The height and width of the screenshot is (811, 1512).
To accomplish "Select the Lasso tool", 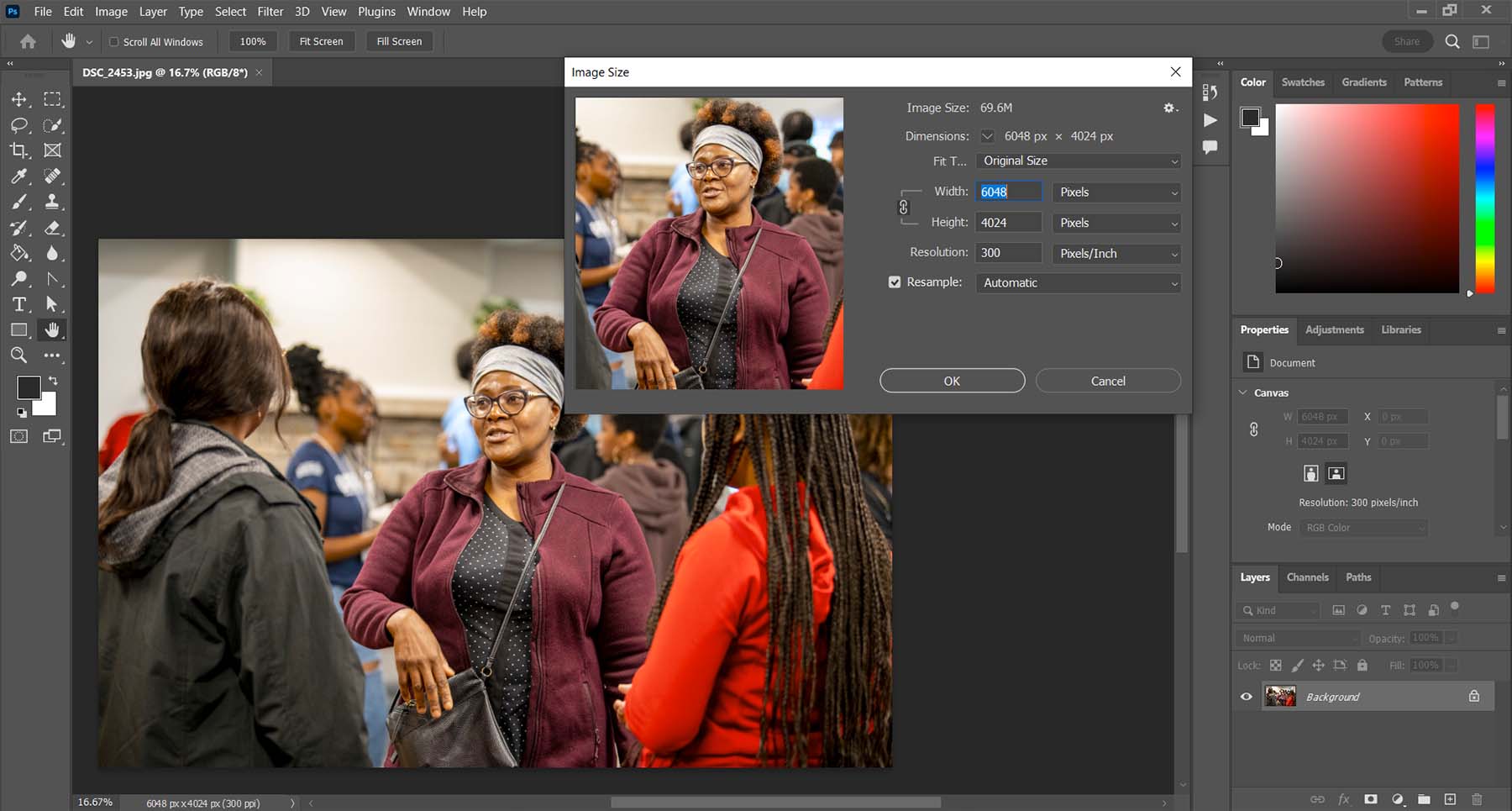I will 19,125.
